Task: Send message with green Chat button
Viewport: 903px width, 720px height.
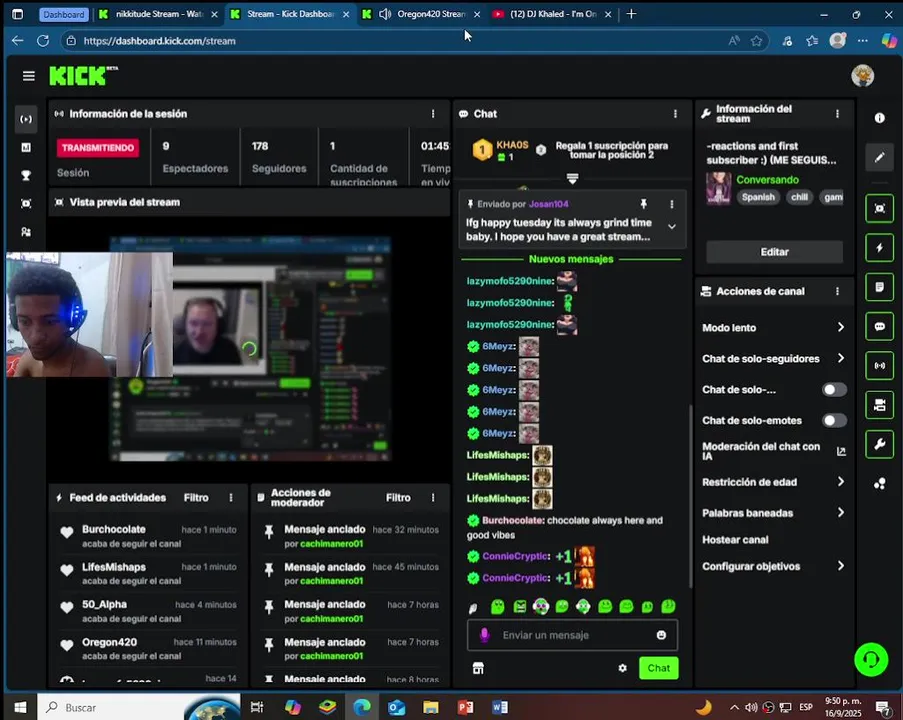Action: point(658,668)
